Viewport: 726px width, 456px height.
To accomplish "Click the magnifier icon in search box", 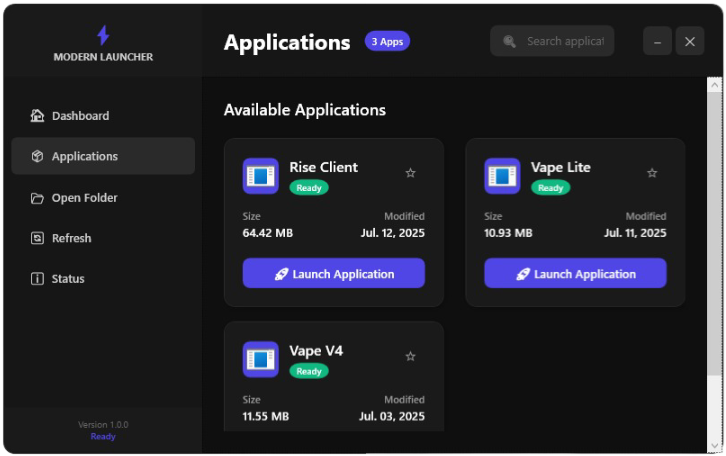I will coord(509,41).
